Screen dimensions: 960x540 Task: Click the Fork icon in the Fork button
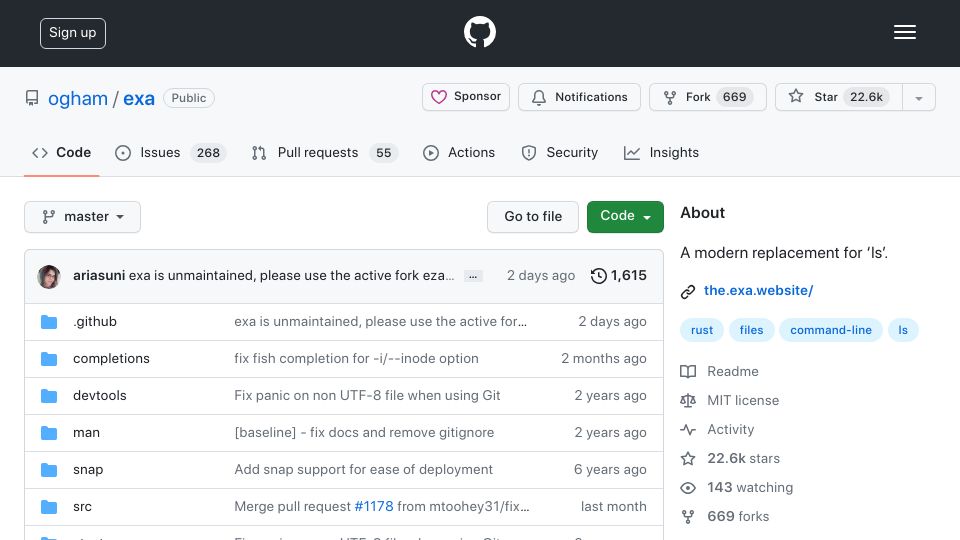[670, 97]
